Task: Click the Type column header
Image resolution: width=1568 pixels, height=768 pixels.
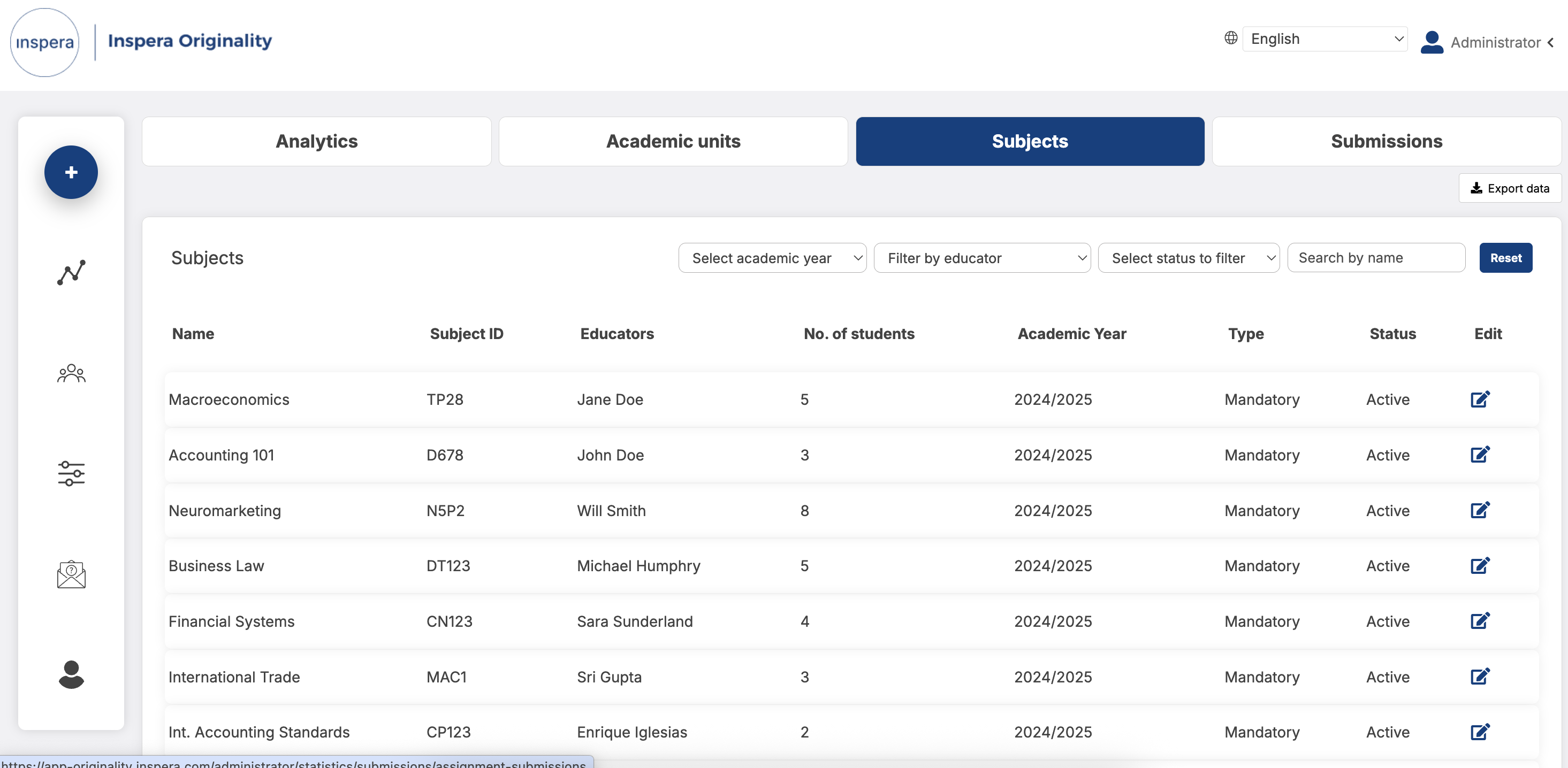Action: click(x=1246, y=334)
